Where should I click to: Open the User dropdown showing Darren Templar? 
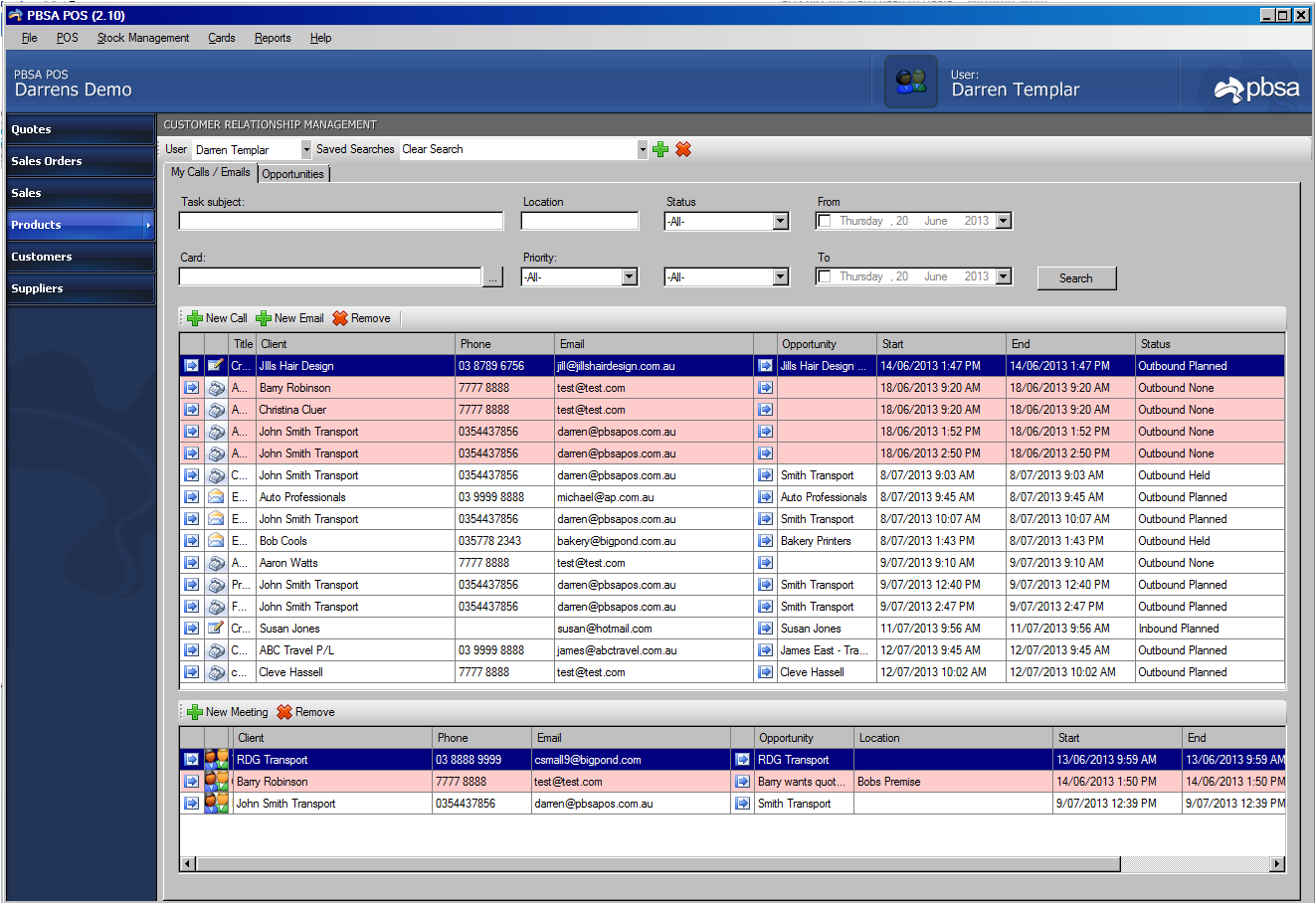[306, 149]
